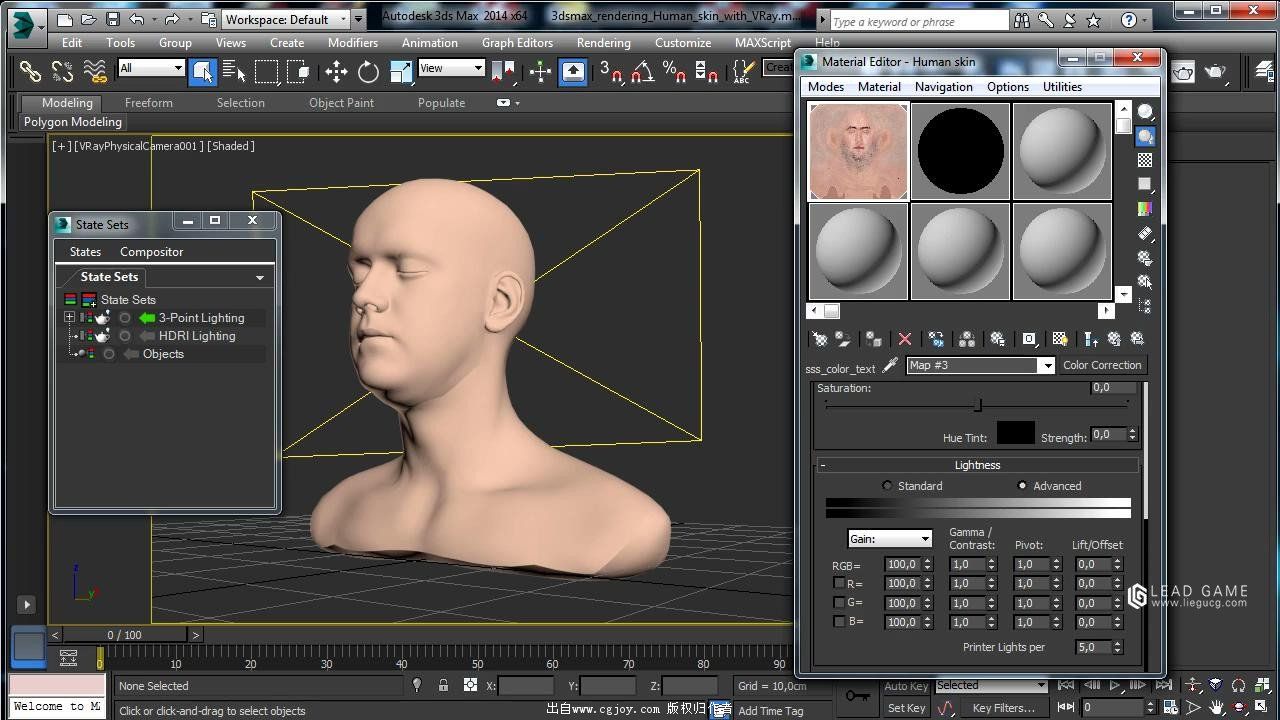Click Bind to Space Warp icon

pos(95,71)
